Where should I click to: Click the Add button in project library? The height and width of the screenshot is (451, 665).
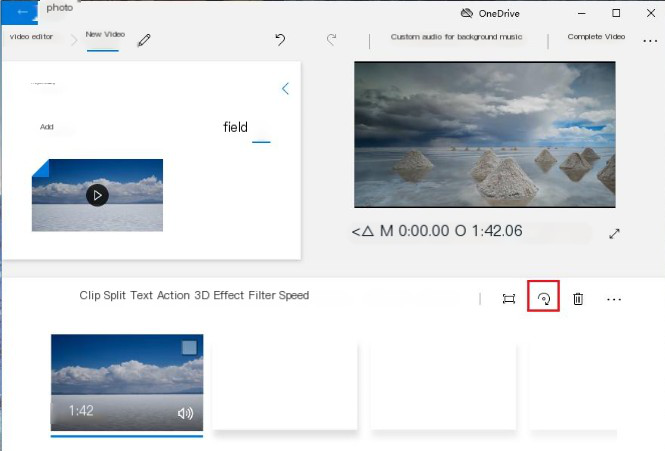pos(47,127)
